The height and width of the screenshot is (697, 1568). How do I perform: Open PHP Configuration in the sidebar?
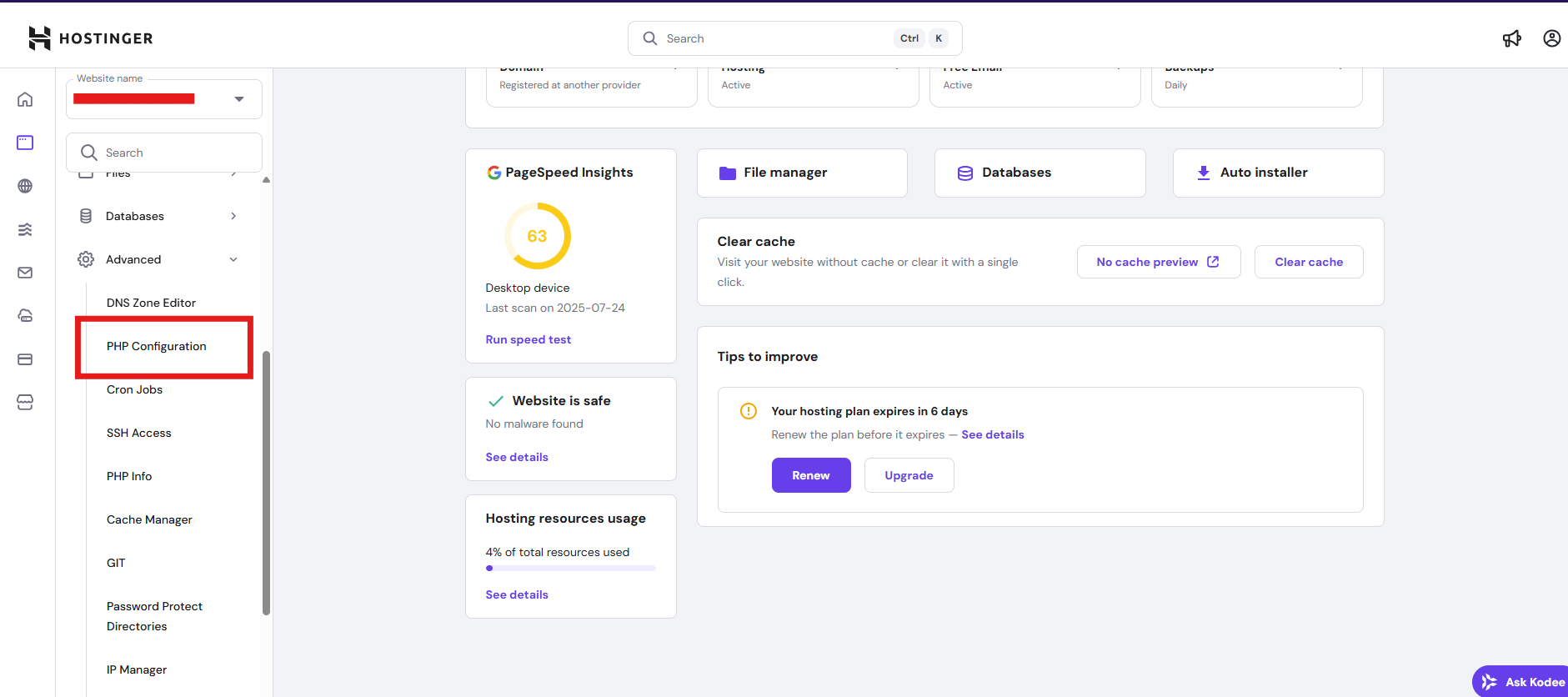157,346
